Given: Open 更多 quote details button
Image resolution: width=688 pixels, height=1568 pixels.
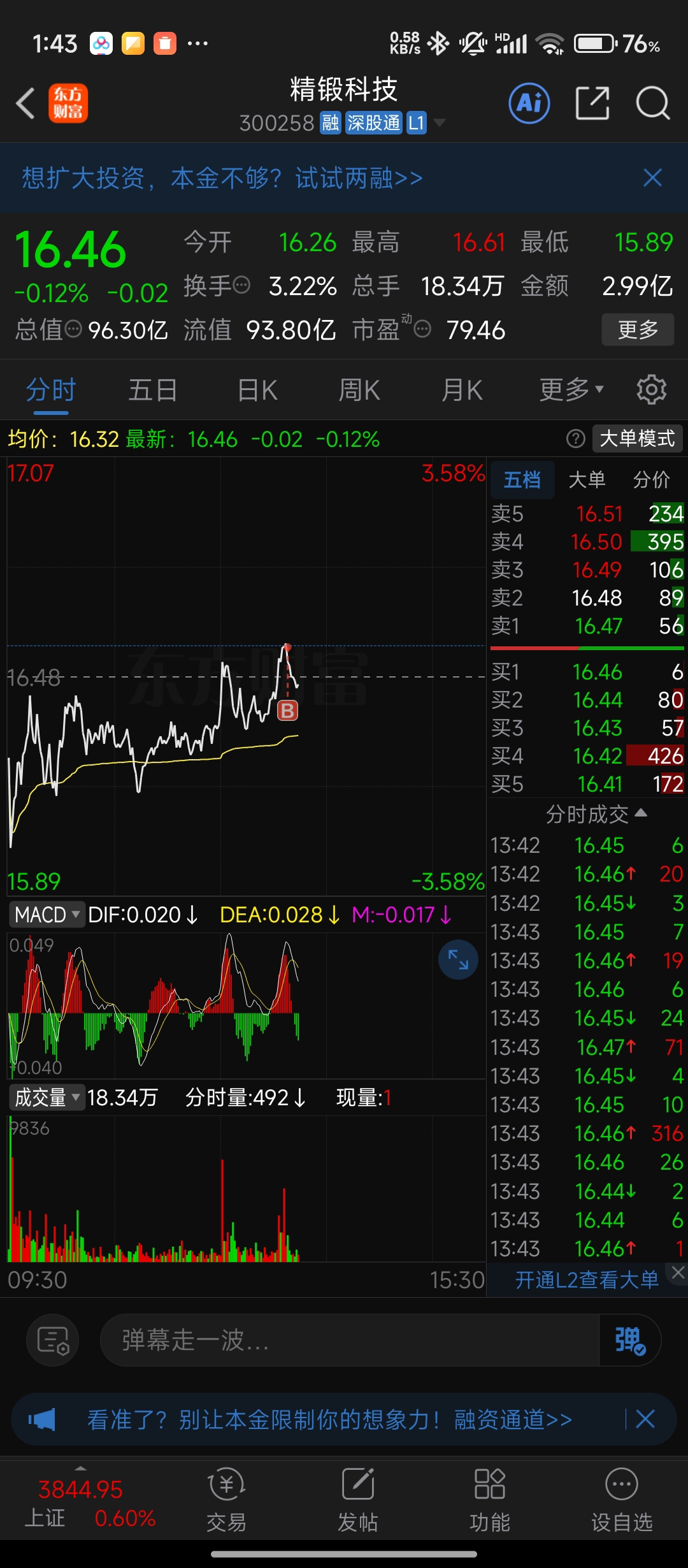Looking at the screenshot, I should tap(638, 330).
